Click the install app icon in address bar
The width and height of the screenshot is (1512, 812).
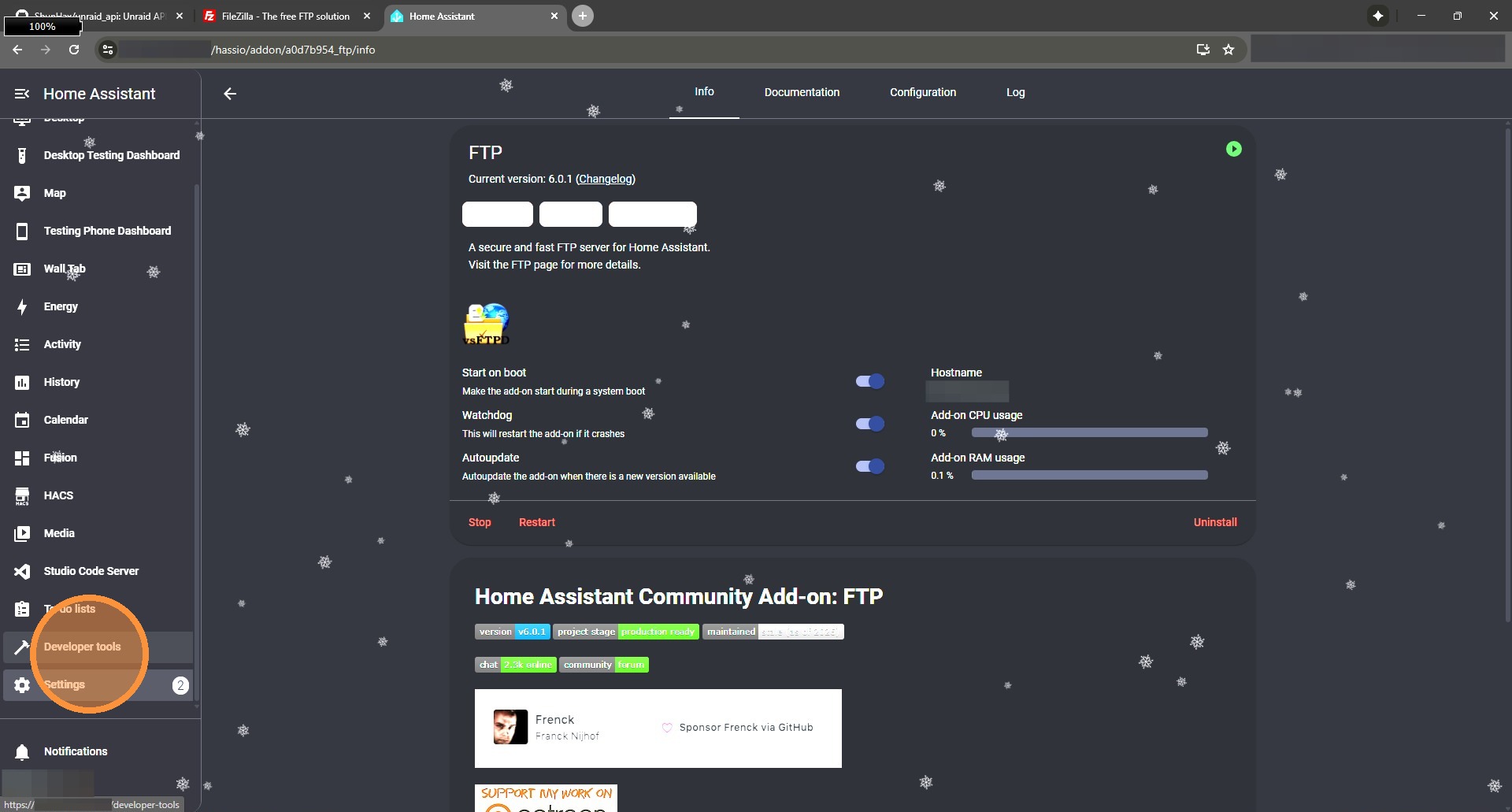pyautogui.click(x=1203, y=50)
